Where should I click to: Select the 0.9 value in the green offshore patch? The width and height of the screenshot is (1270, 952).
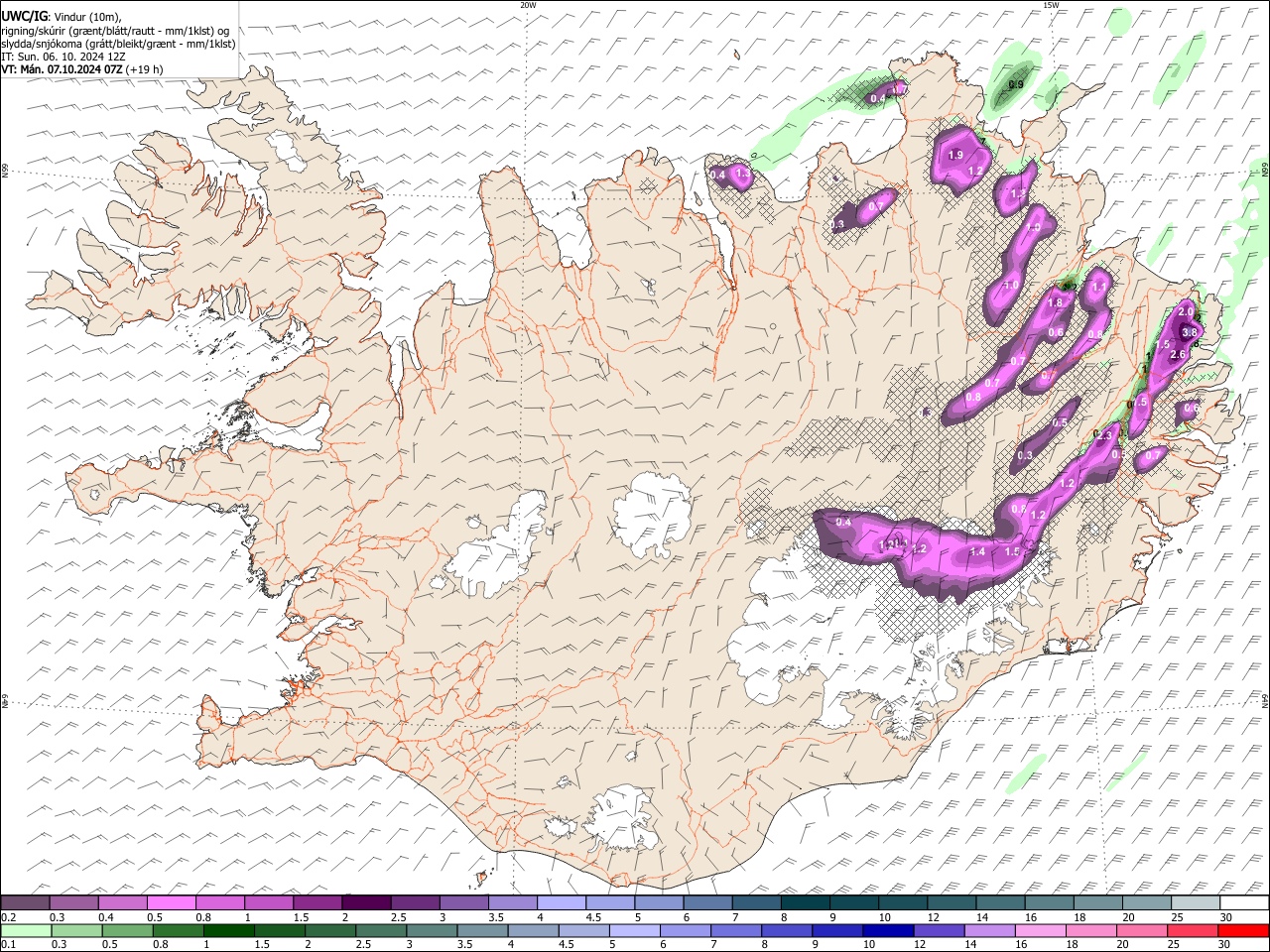click(1016, 85)
